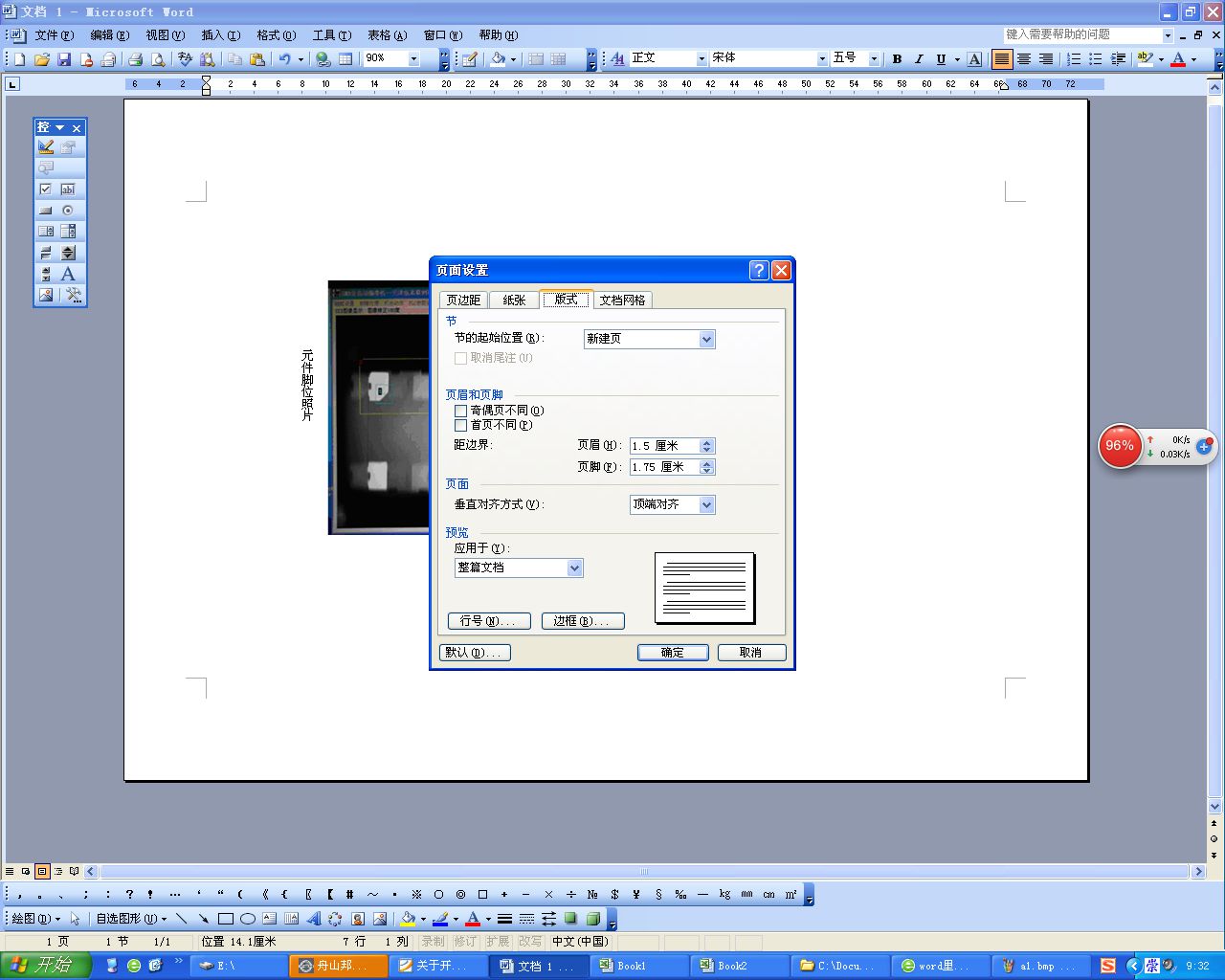
Task: Click the checkbox control in the control toolbox
Action: (45, 189)
